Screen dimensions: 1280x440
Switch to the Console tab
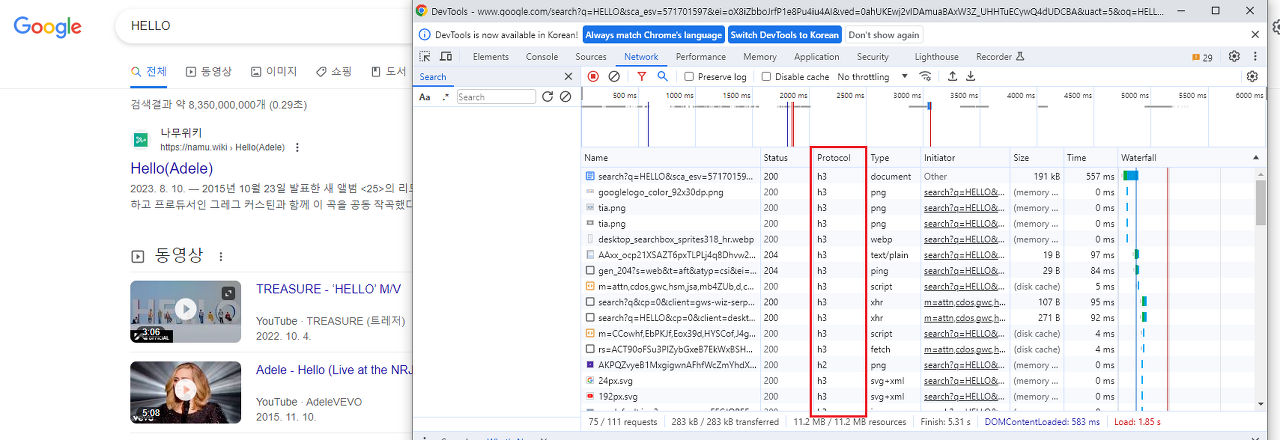click(542, 57)
